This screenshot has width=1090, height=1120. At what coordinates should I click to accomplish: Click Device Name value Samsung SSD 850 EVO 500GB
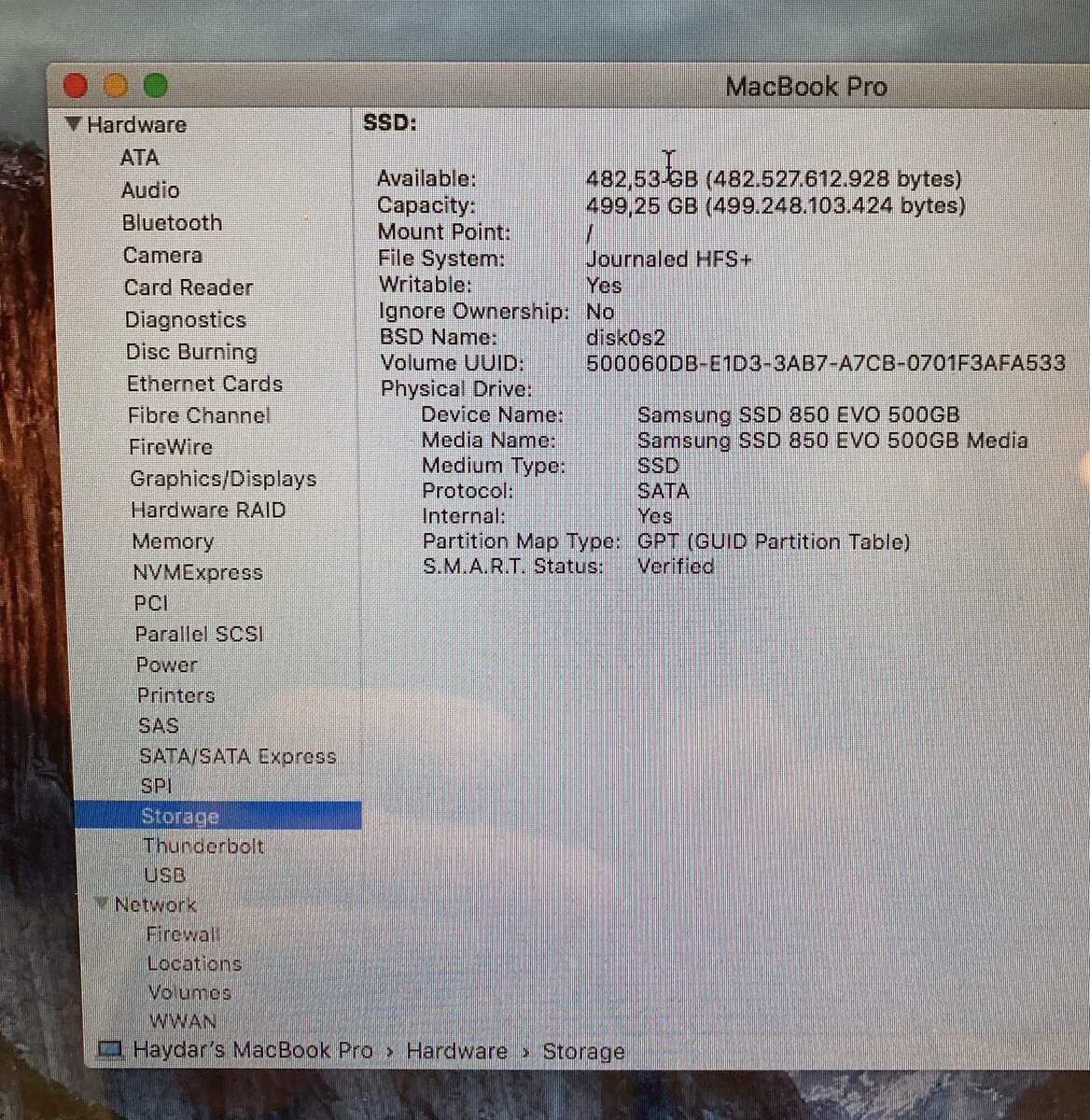click(799, 414)
